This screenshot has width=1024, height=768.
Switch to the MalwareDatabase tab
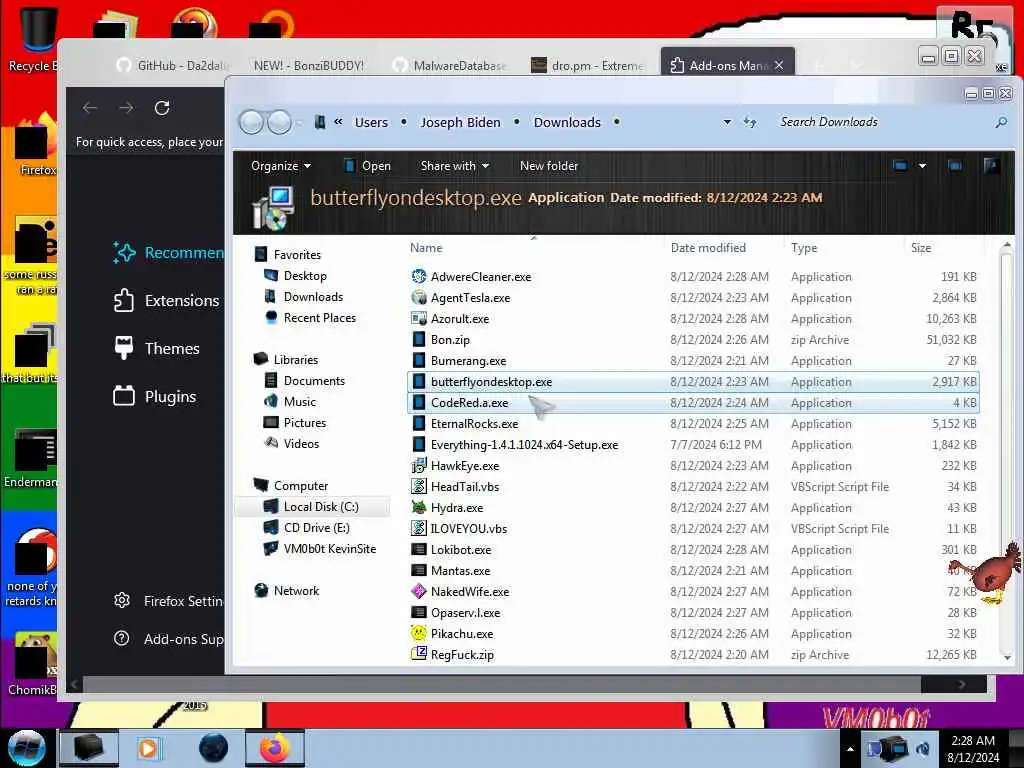click(450, 65)
